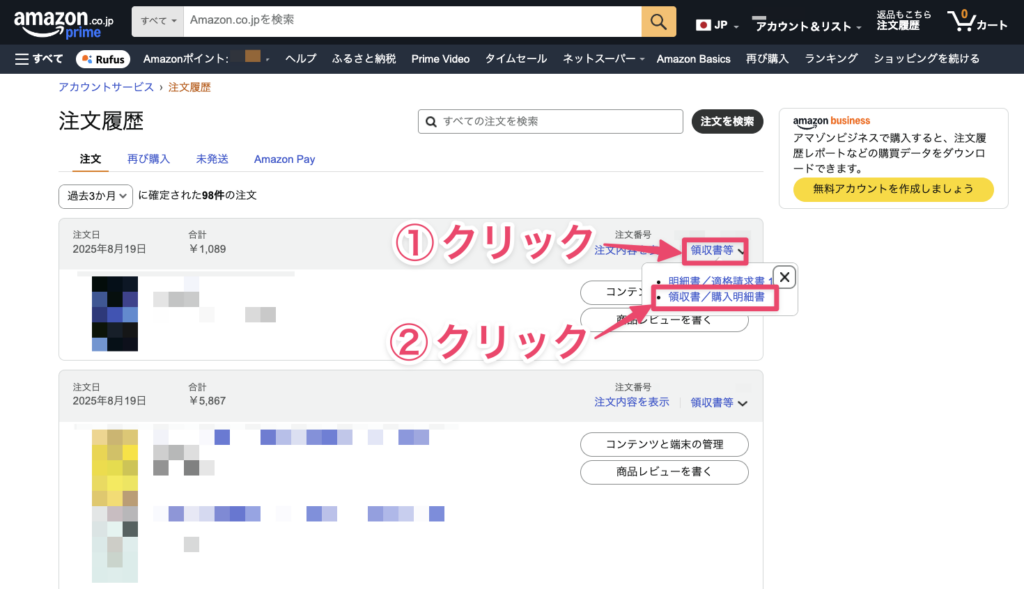Click 商品レビューを書く in ¥1,089 order

point(664,320)
